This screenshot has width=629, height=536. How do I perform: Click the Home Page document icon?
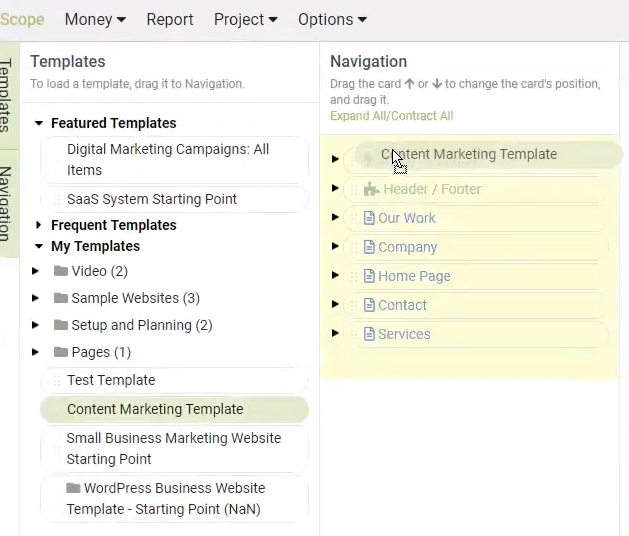tap(369, 276)
